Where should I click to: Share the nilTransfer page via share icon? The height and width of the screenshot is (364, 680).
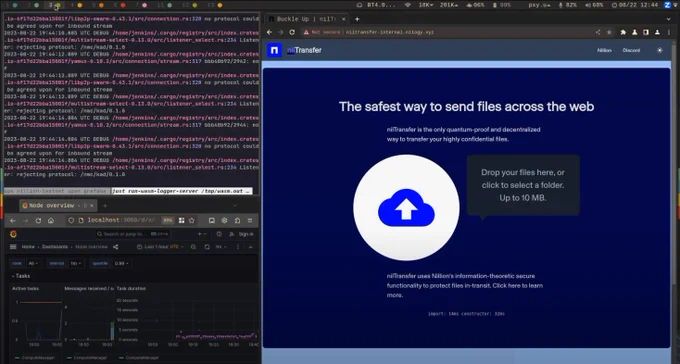click(x=598, y=32)
